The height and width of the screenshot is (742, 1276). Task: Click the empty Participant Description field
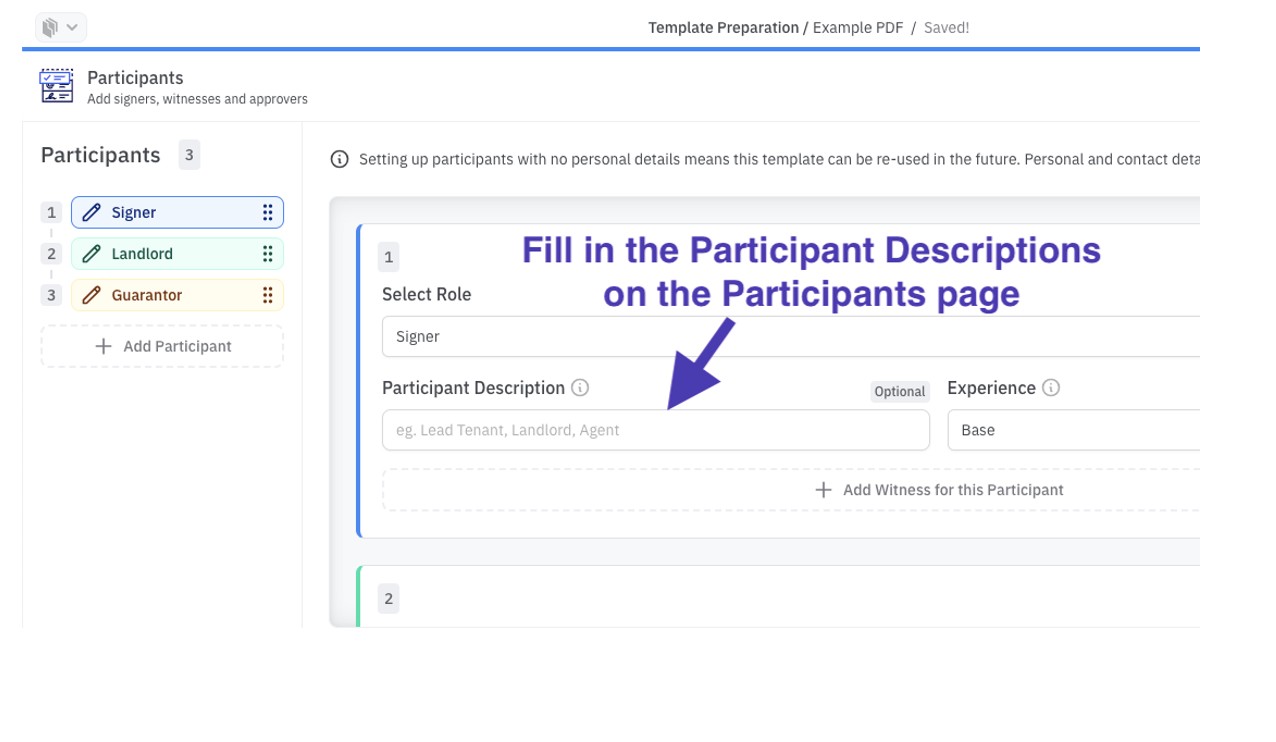point(655,430)
